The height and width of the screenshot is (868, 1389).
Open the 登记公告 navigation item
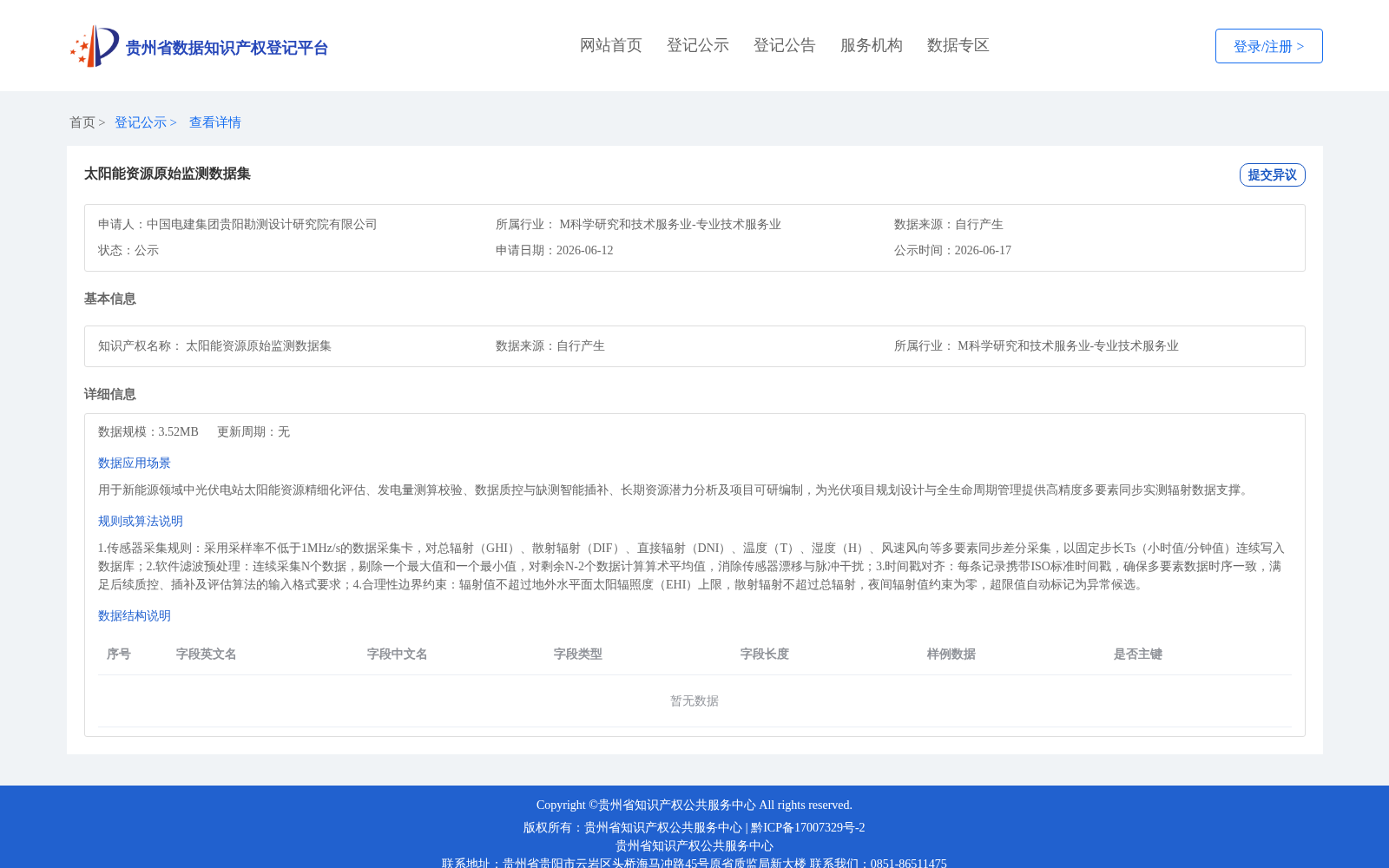click(x=785, y=45)
